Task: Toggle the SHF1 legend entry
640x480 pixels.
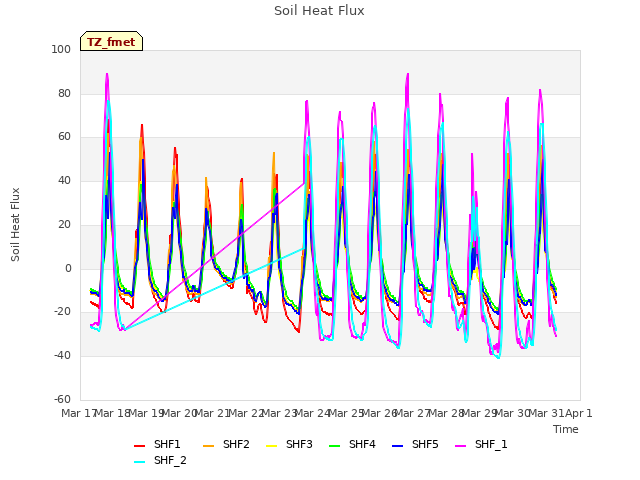Action: point(157,444)
